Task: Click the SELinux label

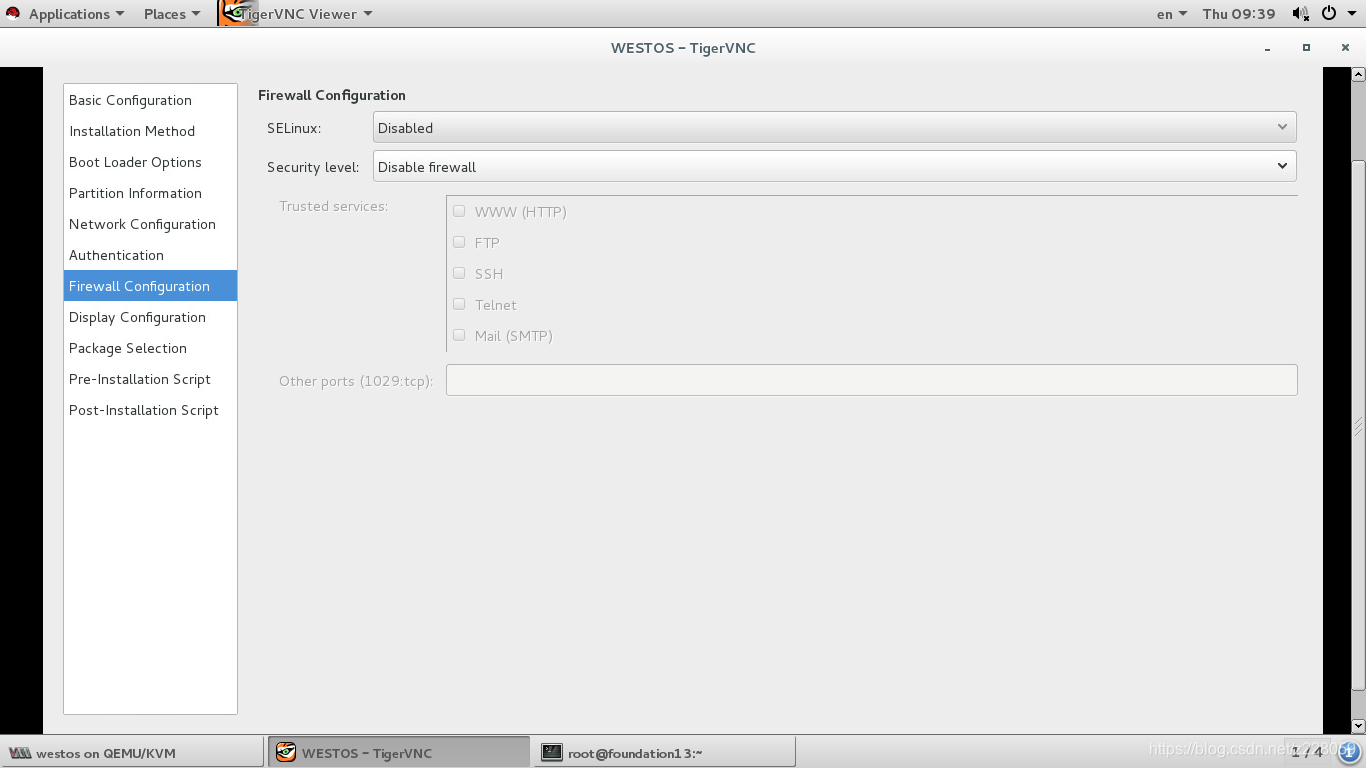Action: (x=294, y=128)
